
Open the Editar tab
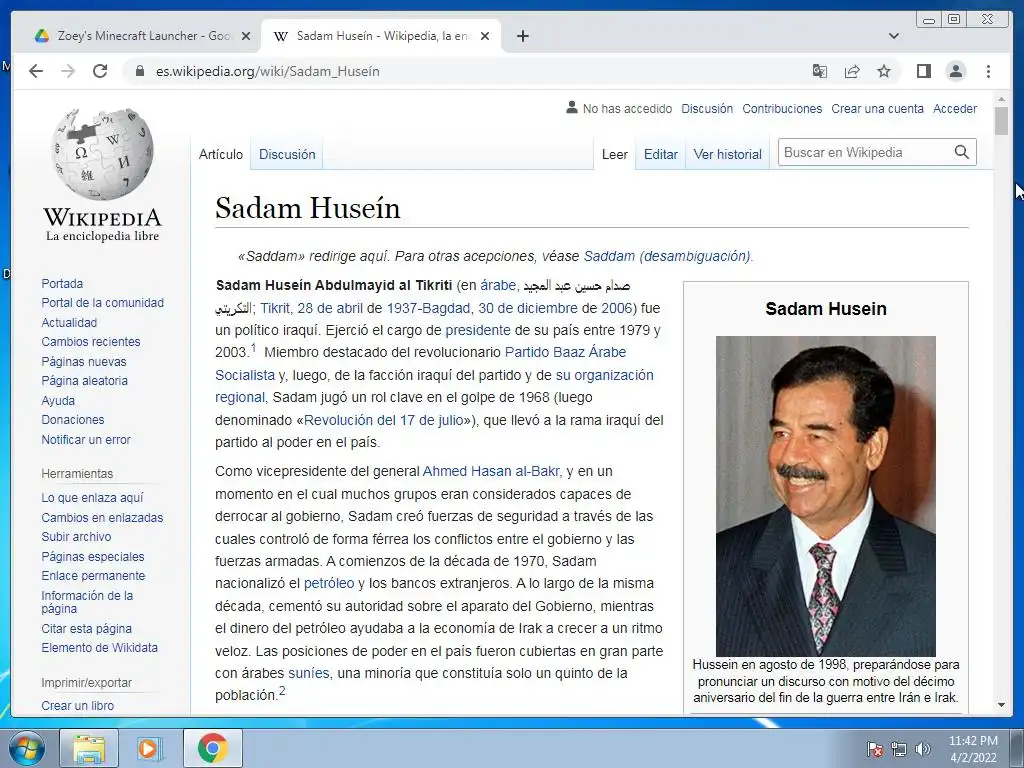[660, 154]
